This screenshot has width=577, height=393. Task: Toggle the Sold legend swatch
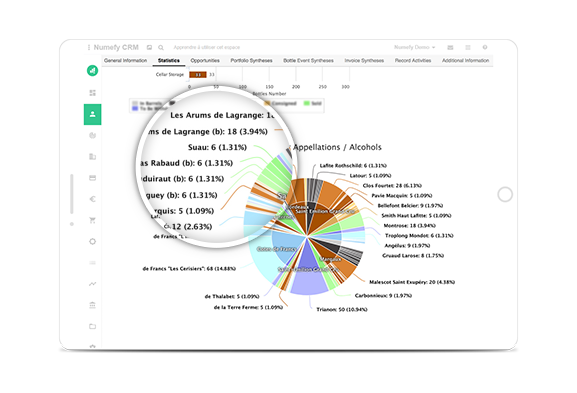pyautogui.click(x=306, y=103)
